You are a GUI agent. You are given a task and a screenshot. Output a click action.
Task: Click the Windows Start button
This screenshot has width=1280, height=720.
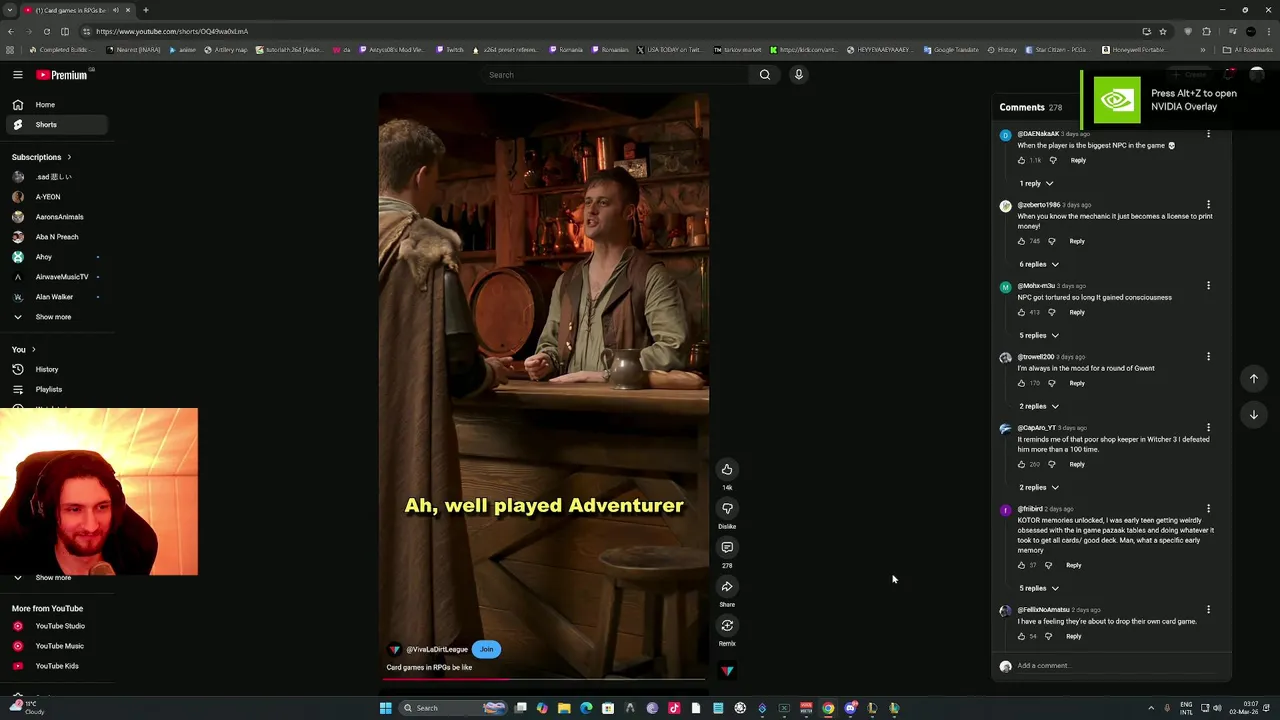385,708
